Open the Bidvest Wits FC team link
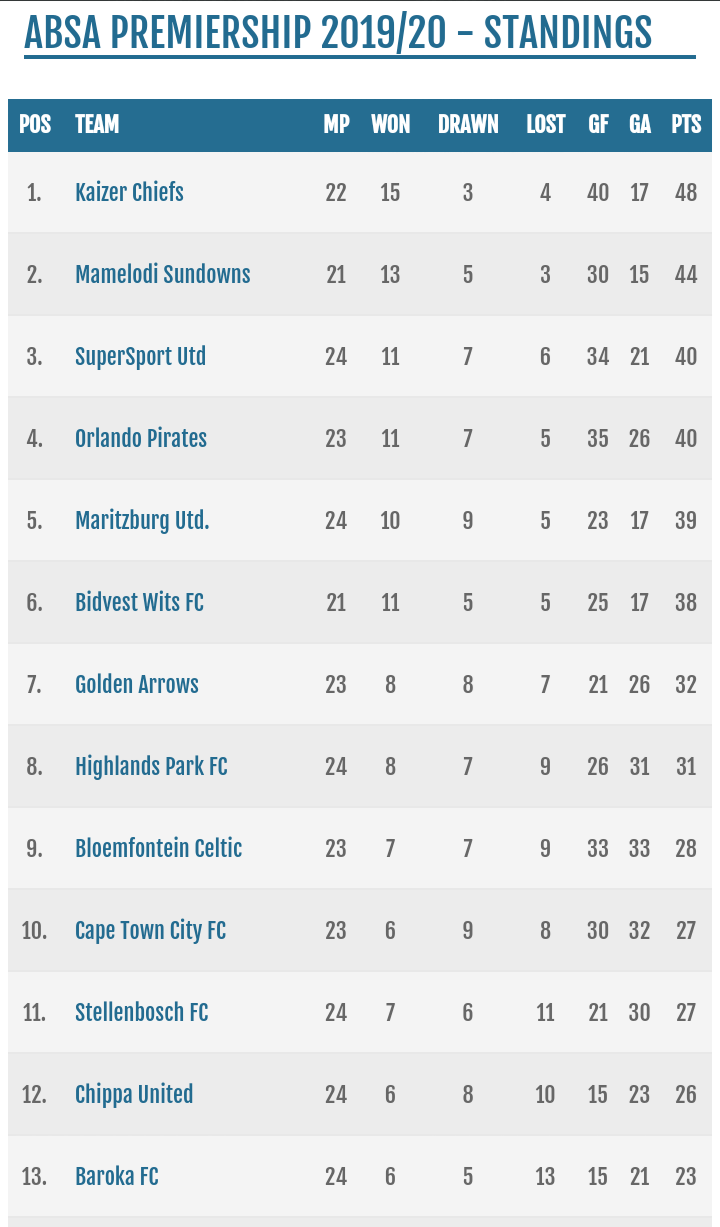 point(139,602)
